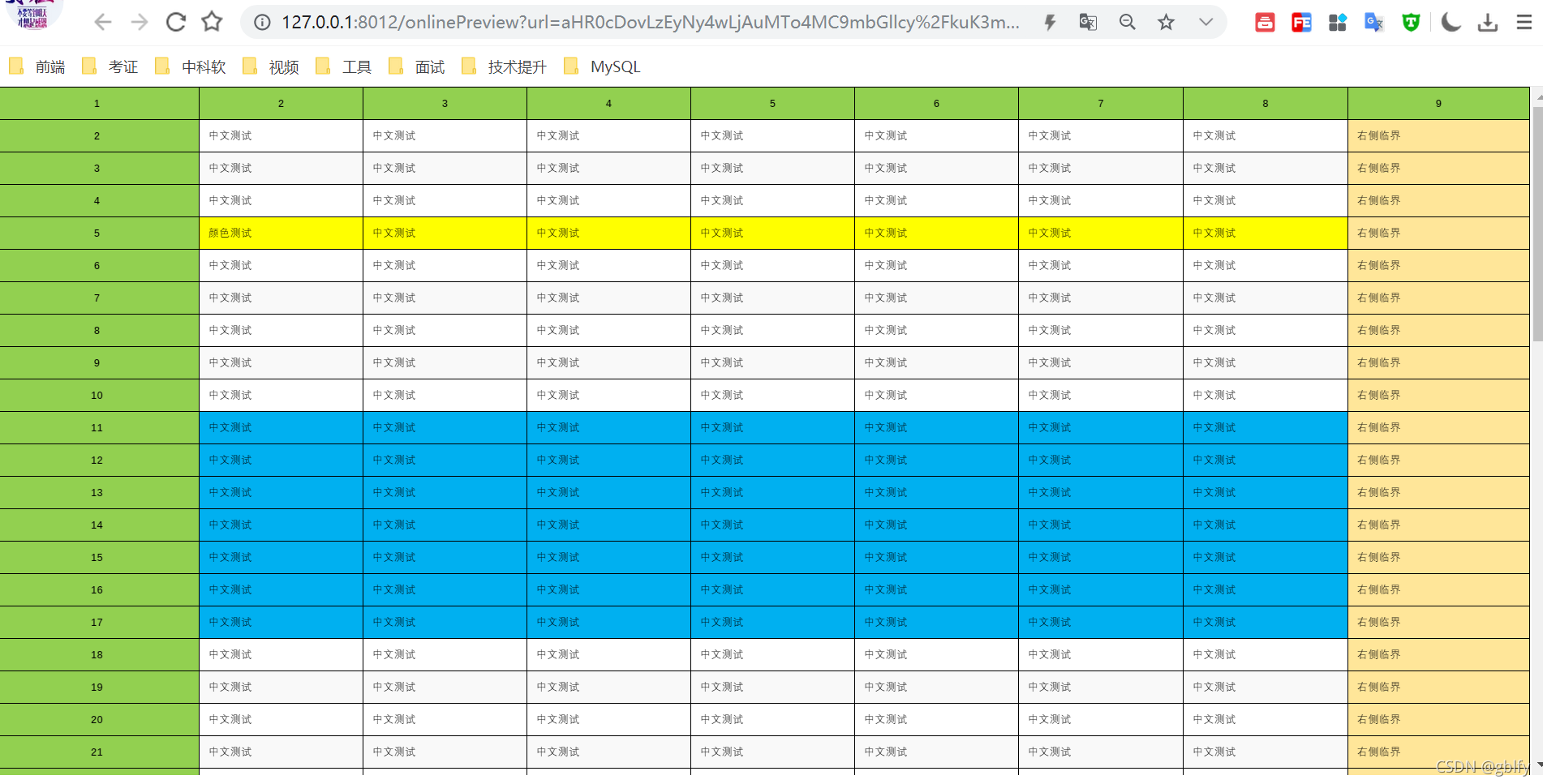
Task: Click 中文测试 in row 5 column 8
Action: point(1266,233)
